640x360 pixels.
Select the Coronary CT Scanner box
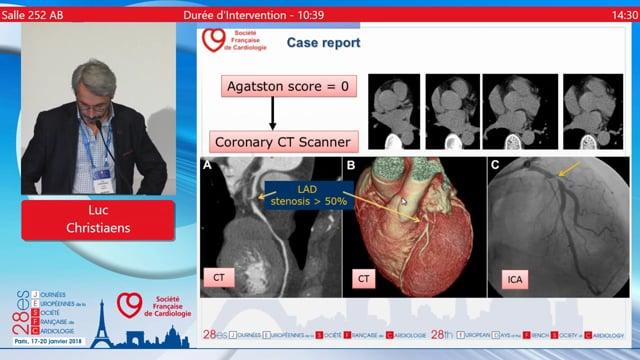[283, 142]
